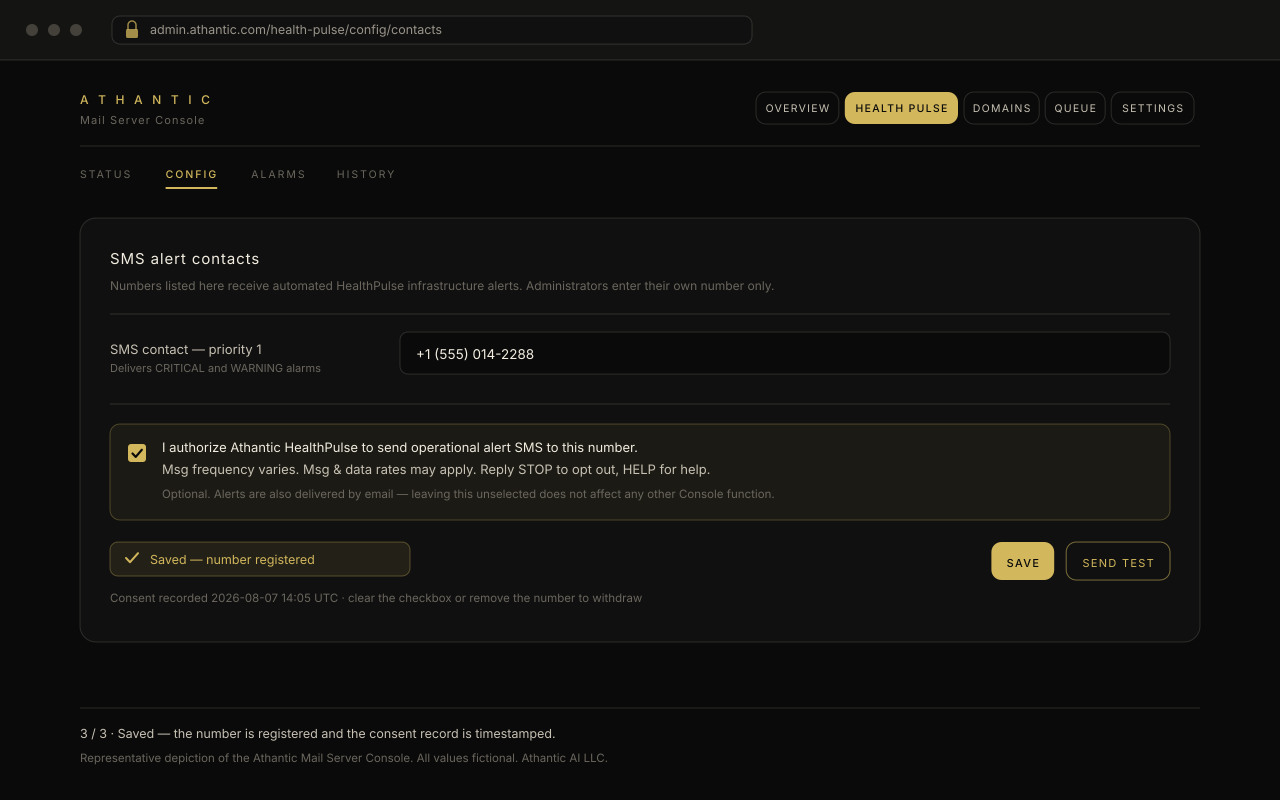Click the 'Mail Server Console' subtitle
1280x800 pixels.
pyautogui.click(x=142, y=120)
